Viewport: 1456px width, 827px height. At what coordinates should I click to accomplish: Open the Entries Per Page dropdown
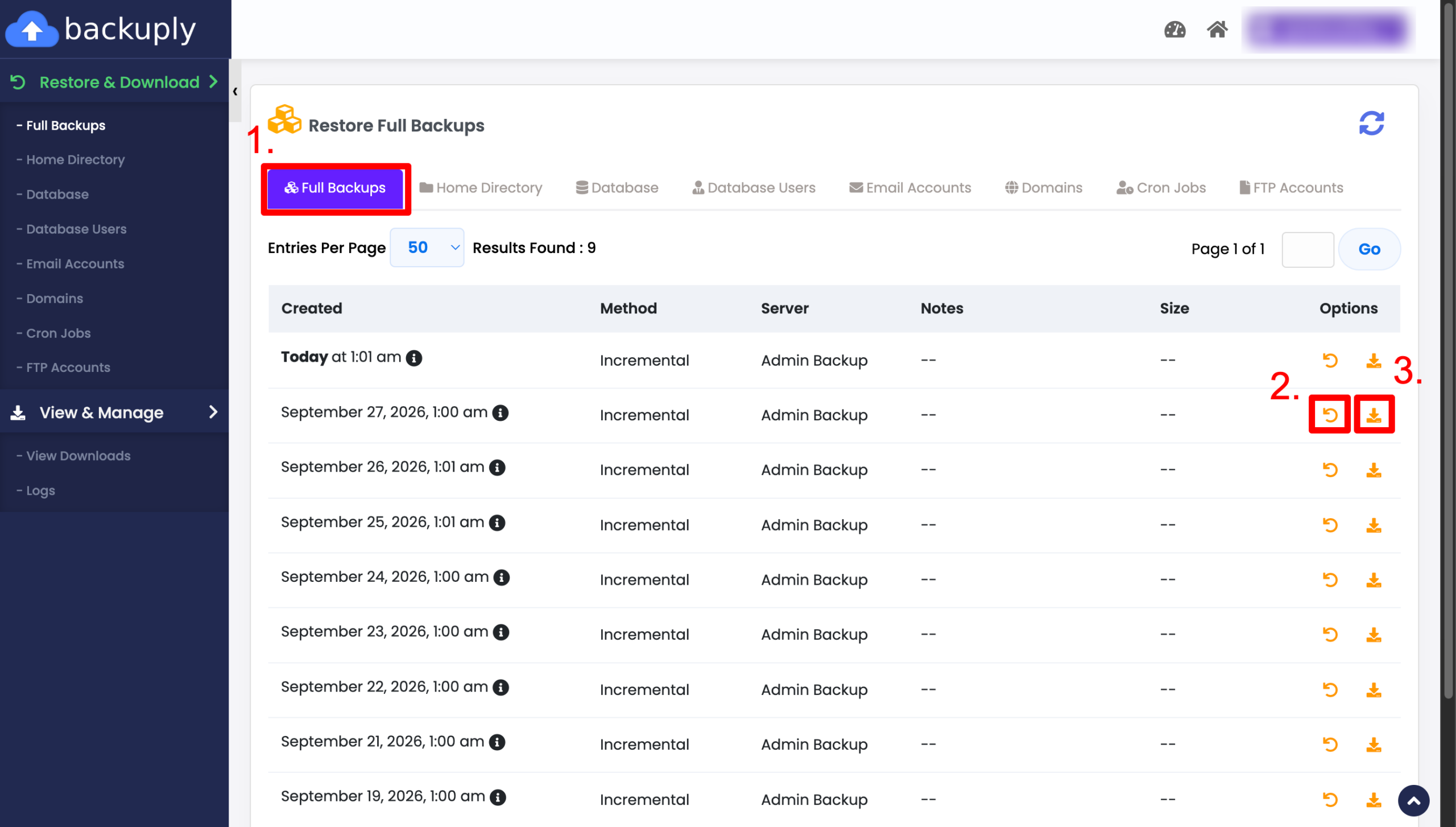click(427, 247)
